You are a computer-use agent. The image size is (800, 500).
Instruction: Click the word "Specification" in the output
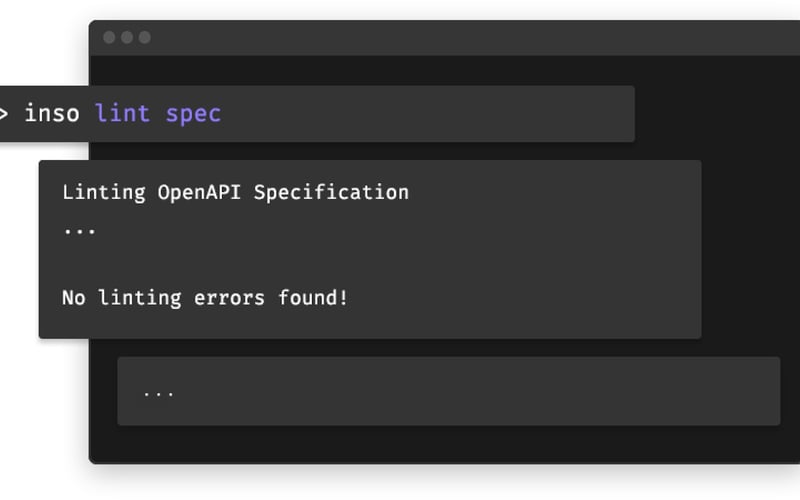pos(331,192)
